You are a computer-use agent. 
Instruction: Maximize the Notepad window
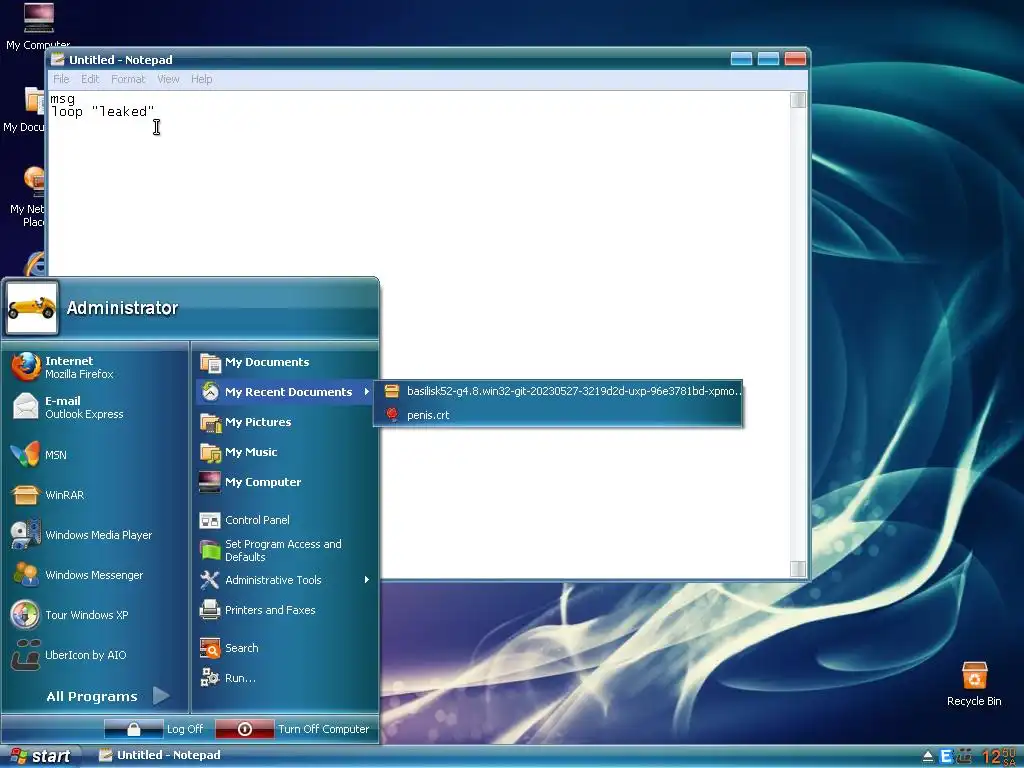768,59
